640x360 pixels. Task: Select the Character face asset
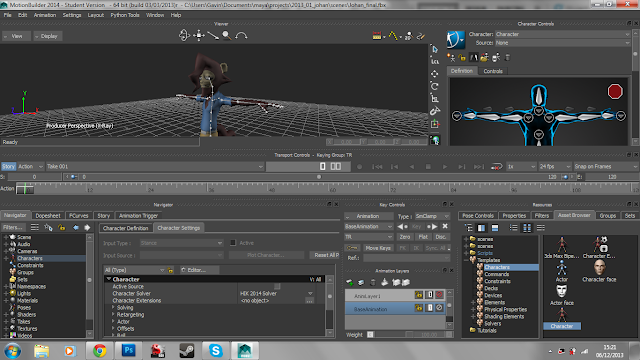click(x=599, y=271)
